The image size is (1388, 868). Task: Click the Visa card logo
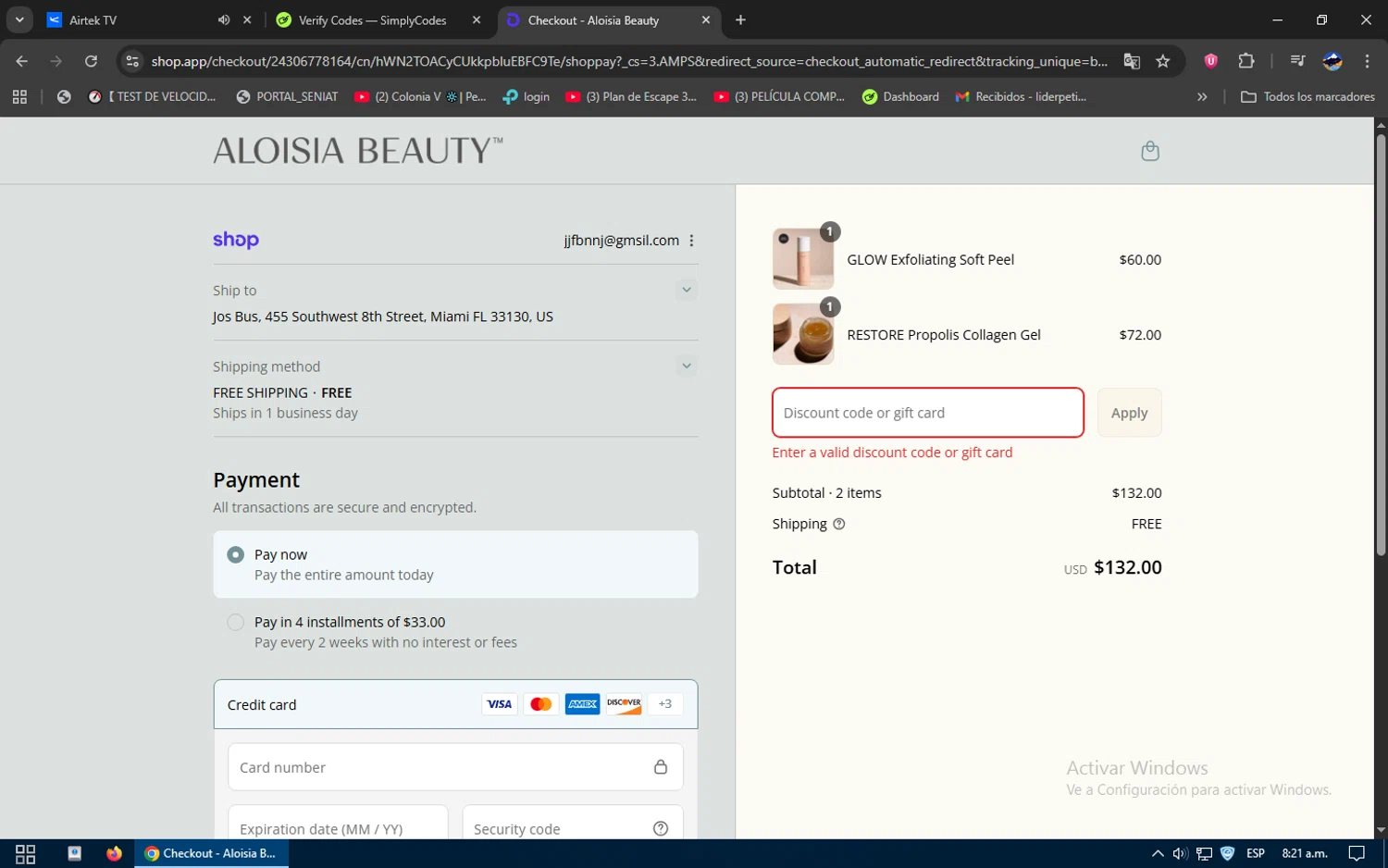click(500, 704)
